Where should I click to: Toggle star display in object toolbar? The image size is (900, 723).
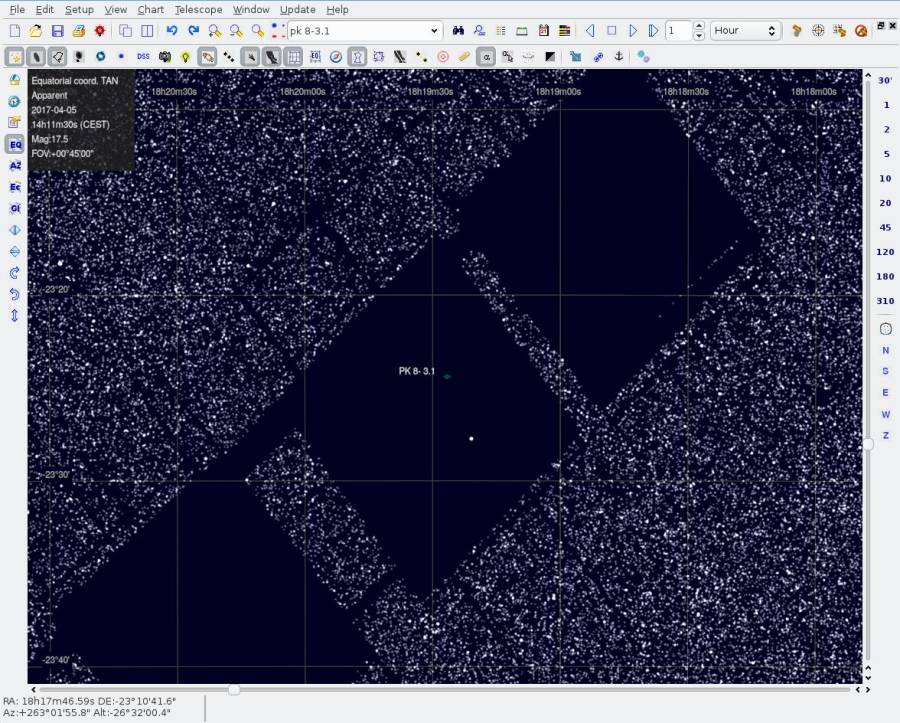click(x=14, y=57)
